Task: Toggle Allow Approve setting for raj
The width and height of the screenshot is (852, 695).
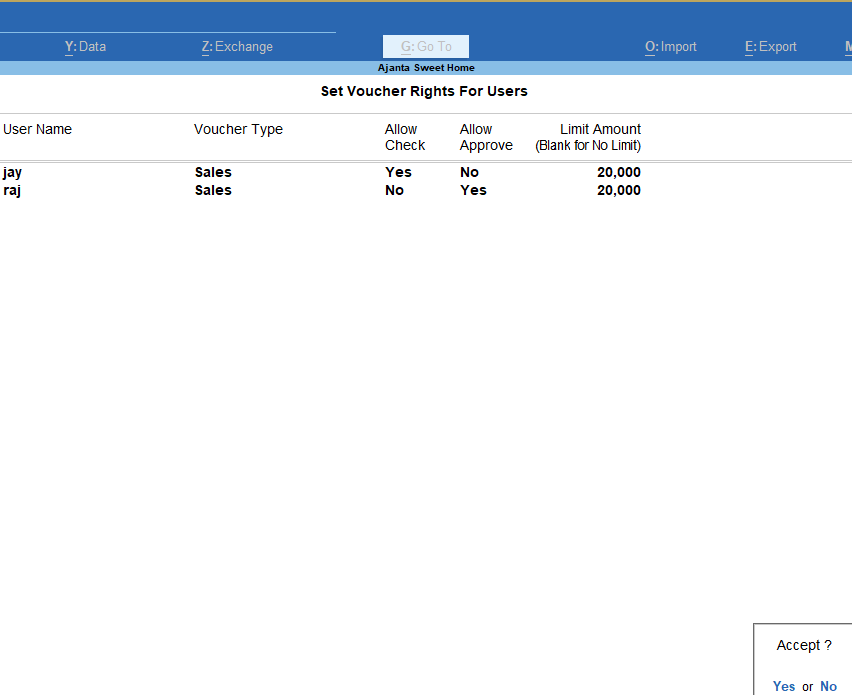Action: tap(472, 190)
